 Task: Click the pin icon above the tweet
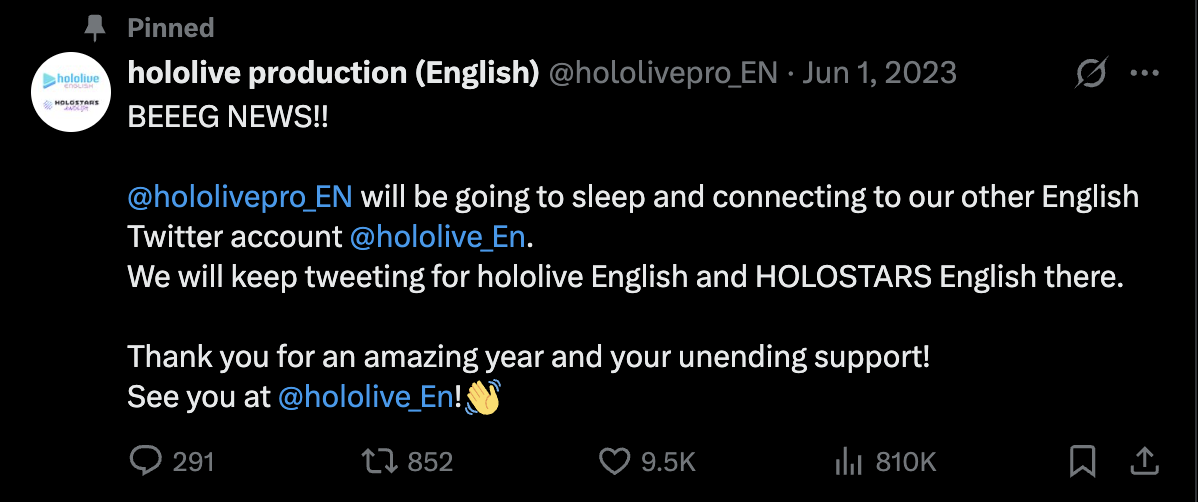point(95,27)
